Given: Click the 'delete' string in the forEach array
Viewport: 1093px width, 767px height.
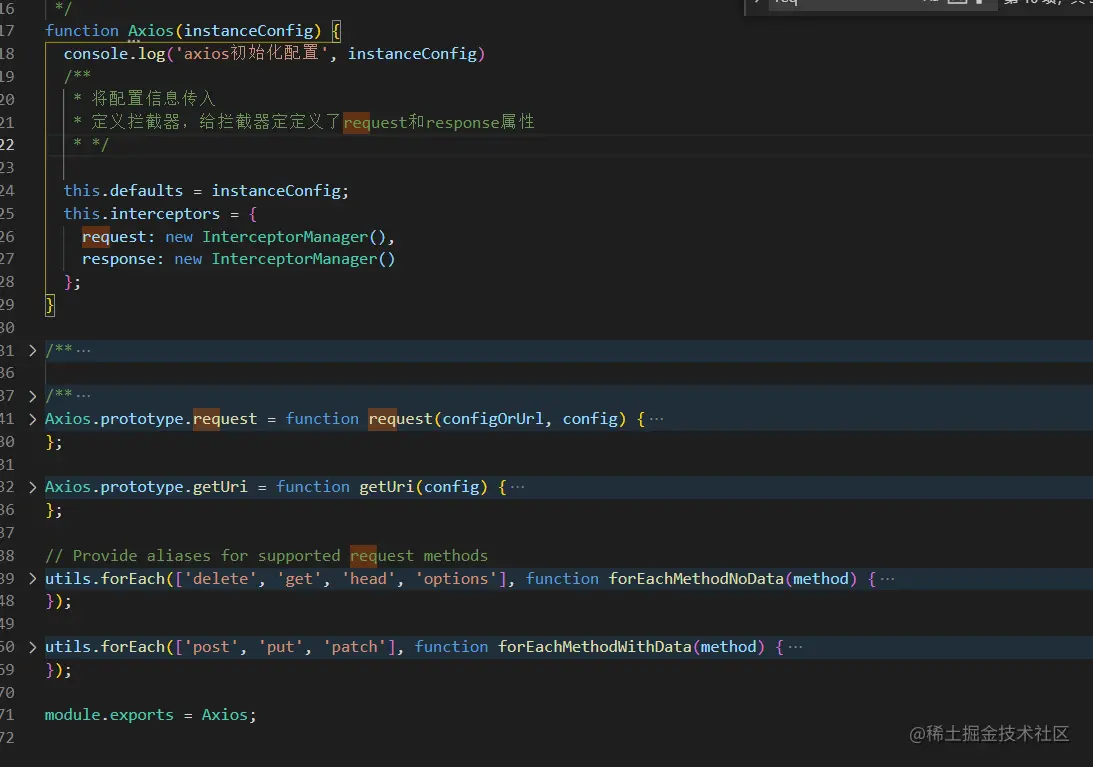Looking at the screenshot, I should pos(220,579).
